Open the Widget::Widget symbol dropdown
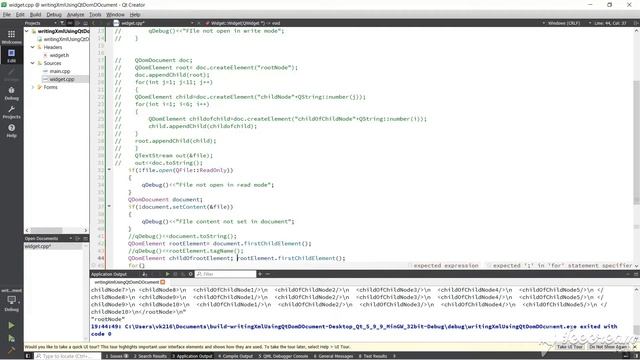This screenshot has height=360, width=640. coord(245,23)
